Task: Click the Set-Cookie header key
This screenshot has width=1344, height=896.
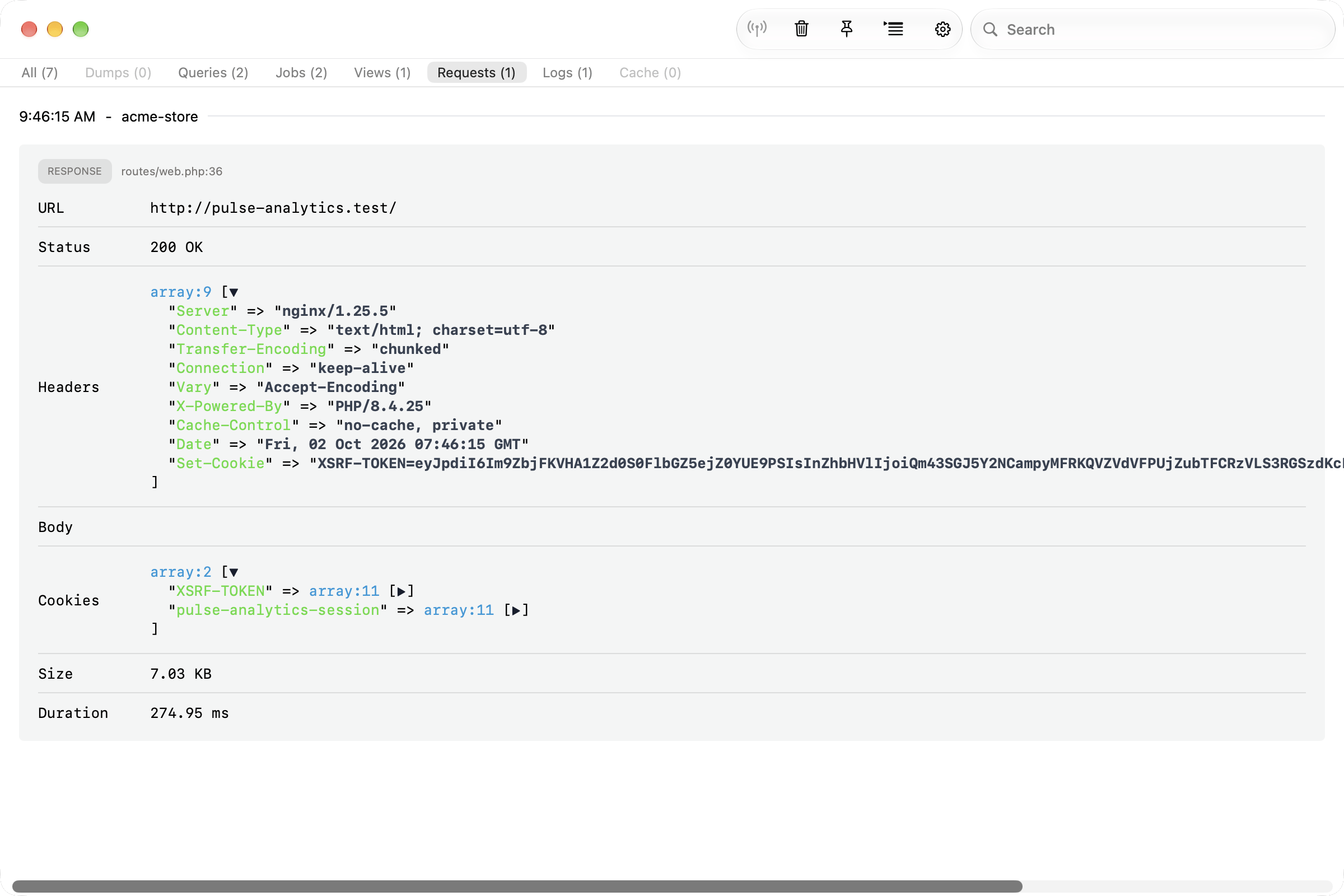Action: click(x=220, y=464)
